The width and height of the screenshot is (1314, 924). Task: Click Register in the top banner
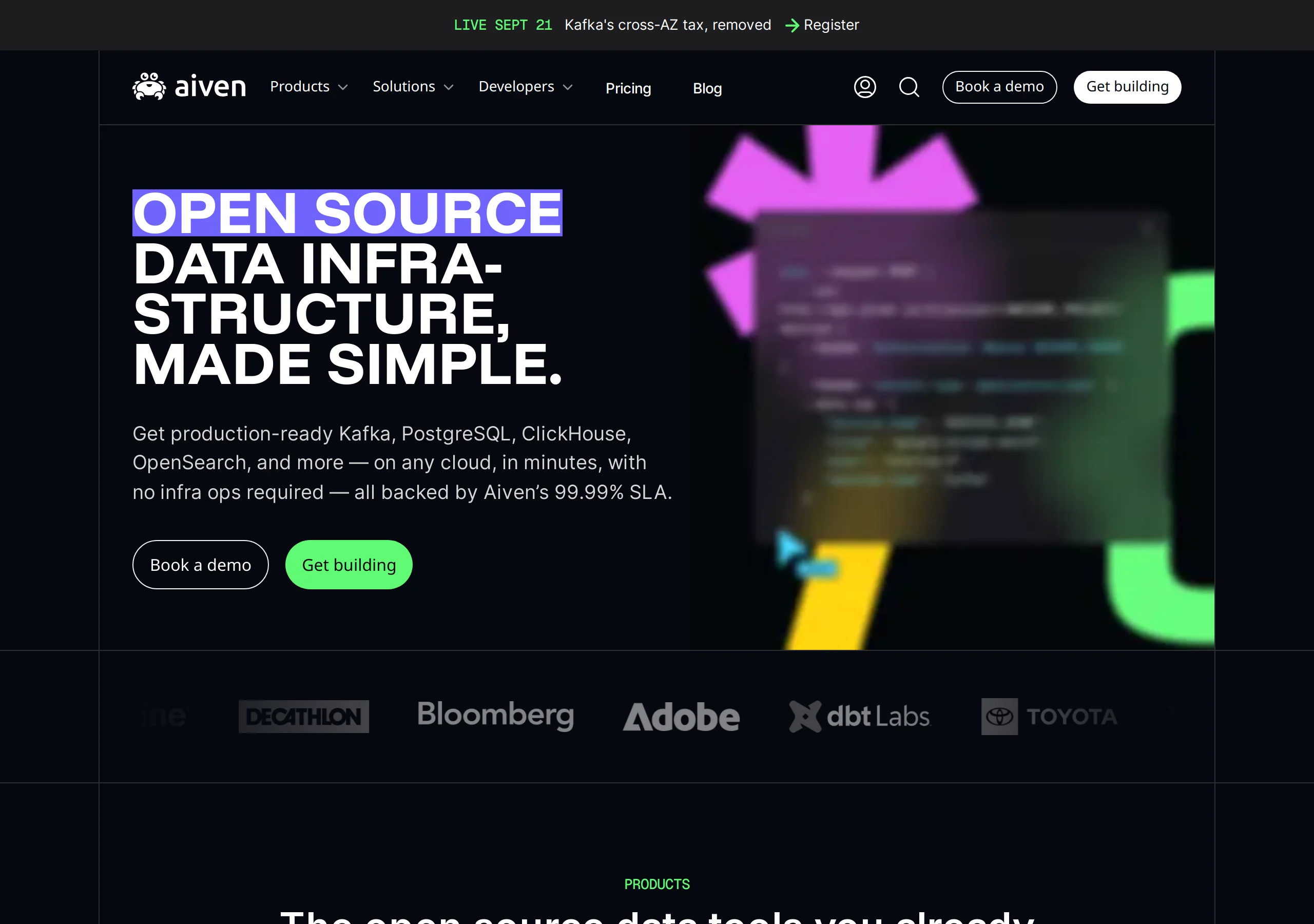(x=831, y=25)
